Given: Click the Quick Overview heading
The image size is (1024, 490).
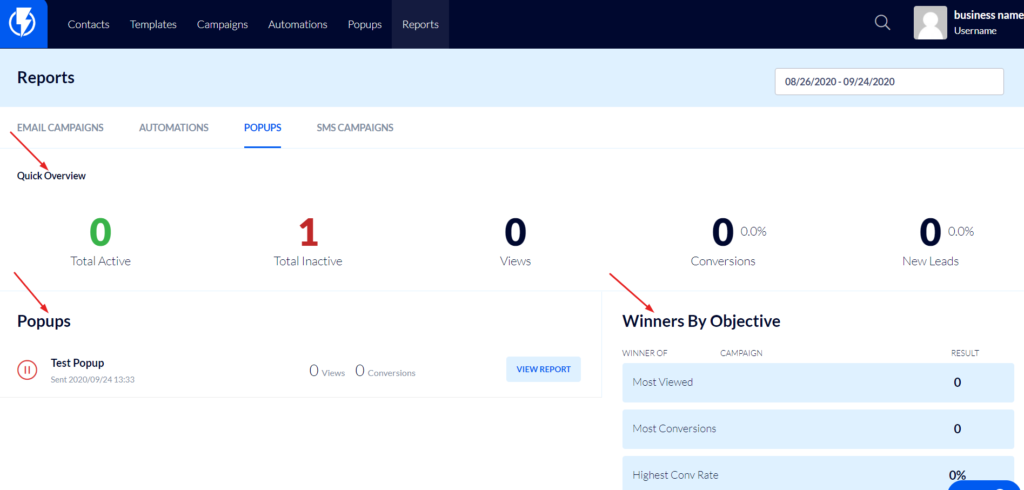Looking at the screenshot, I should point(51,176).
